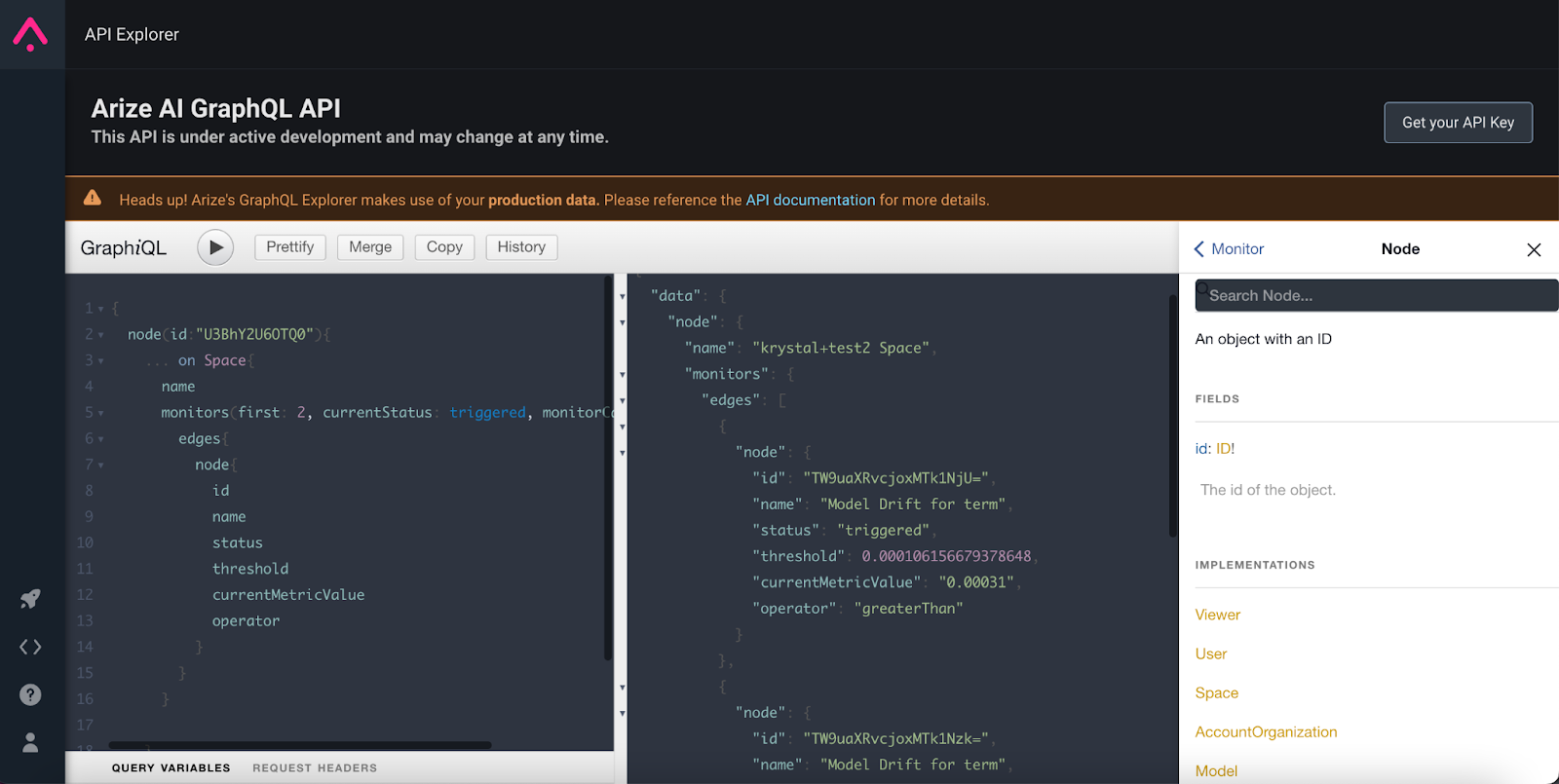Open the rocket launch sidebar icon
The image size is (1559, 784).
coord(30,598)
